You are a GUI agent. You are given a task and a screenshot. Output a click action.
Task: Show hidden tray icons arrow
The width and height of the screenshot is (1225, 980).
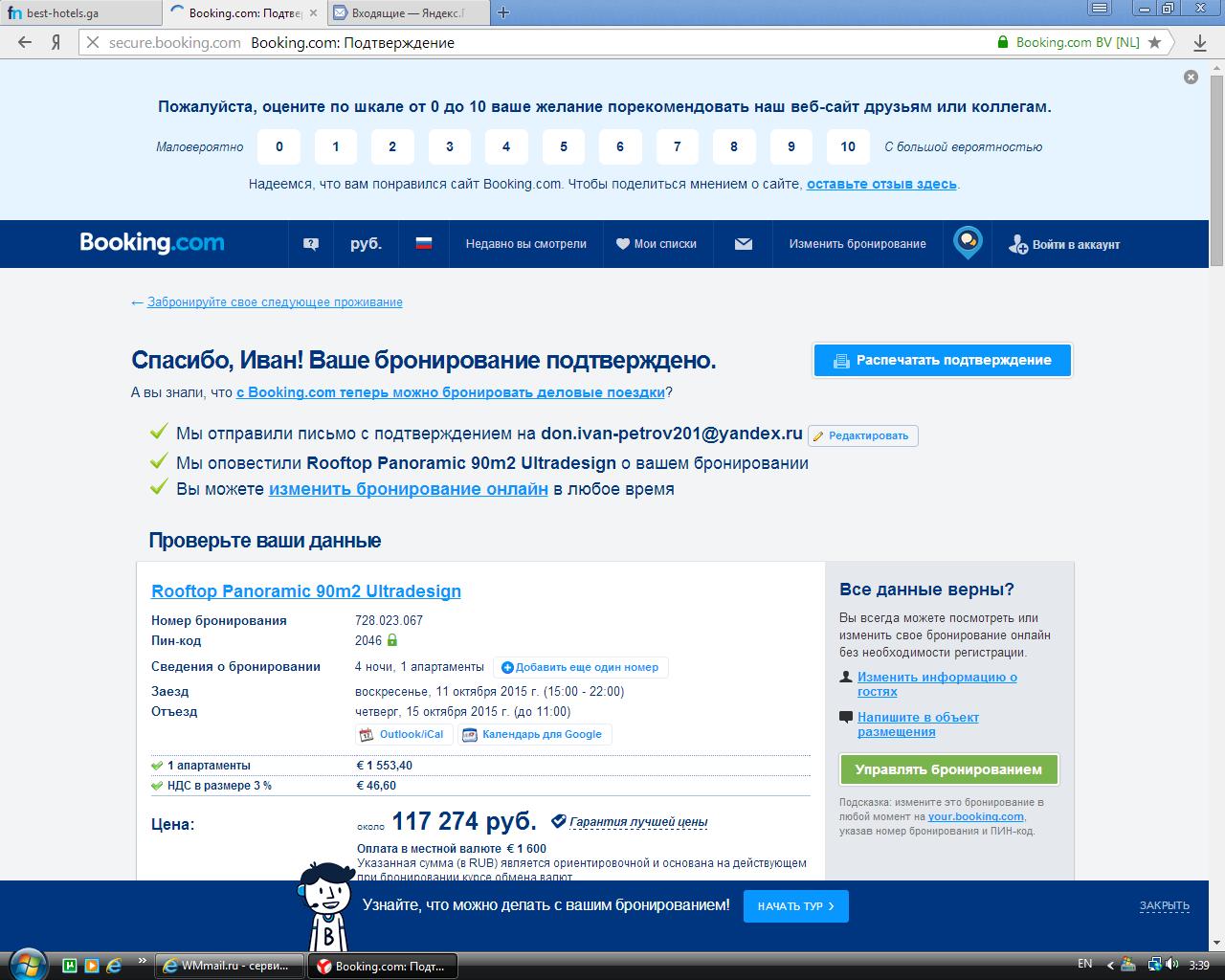(1110, 964)
